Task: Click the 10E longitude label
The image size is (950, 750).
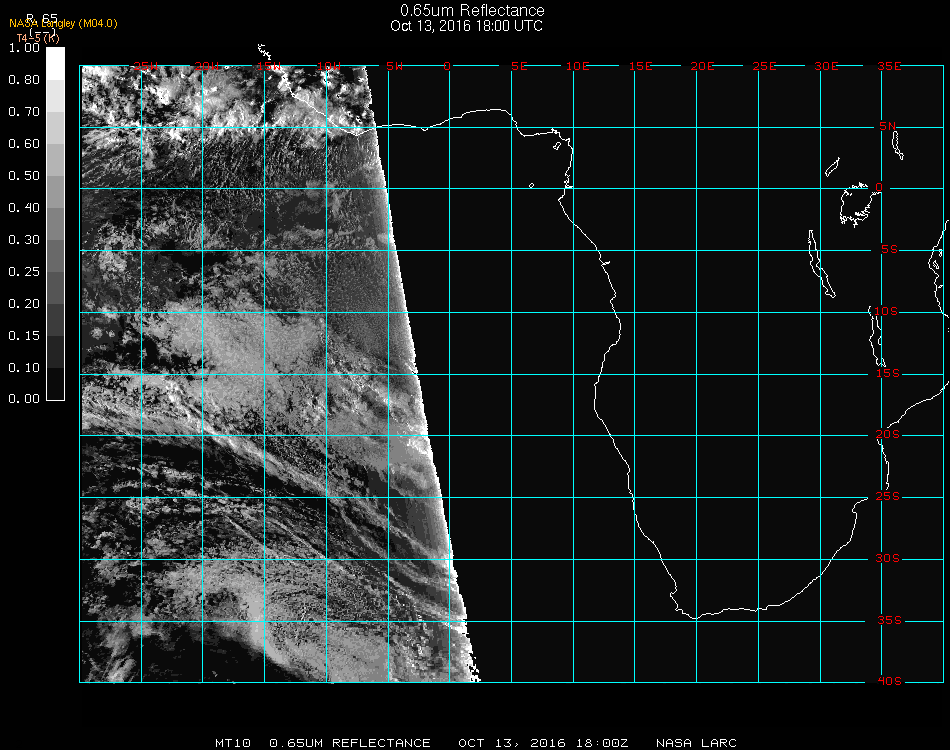Action: pyautogui.click(x=577, y=66)
